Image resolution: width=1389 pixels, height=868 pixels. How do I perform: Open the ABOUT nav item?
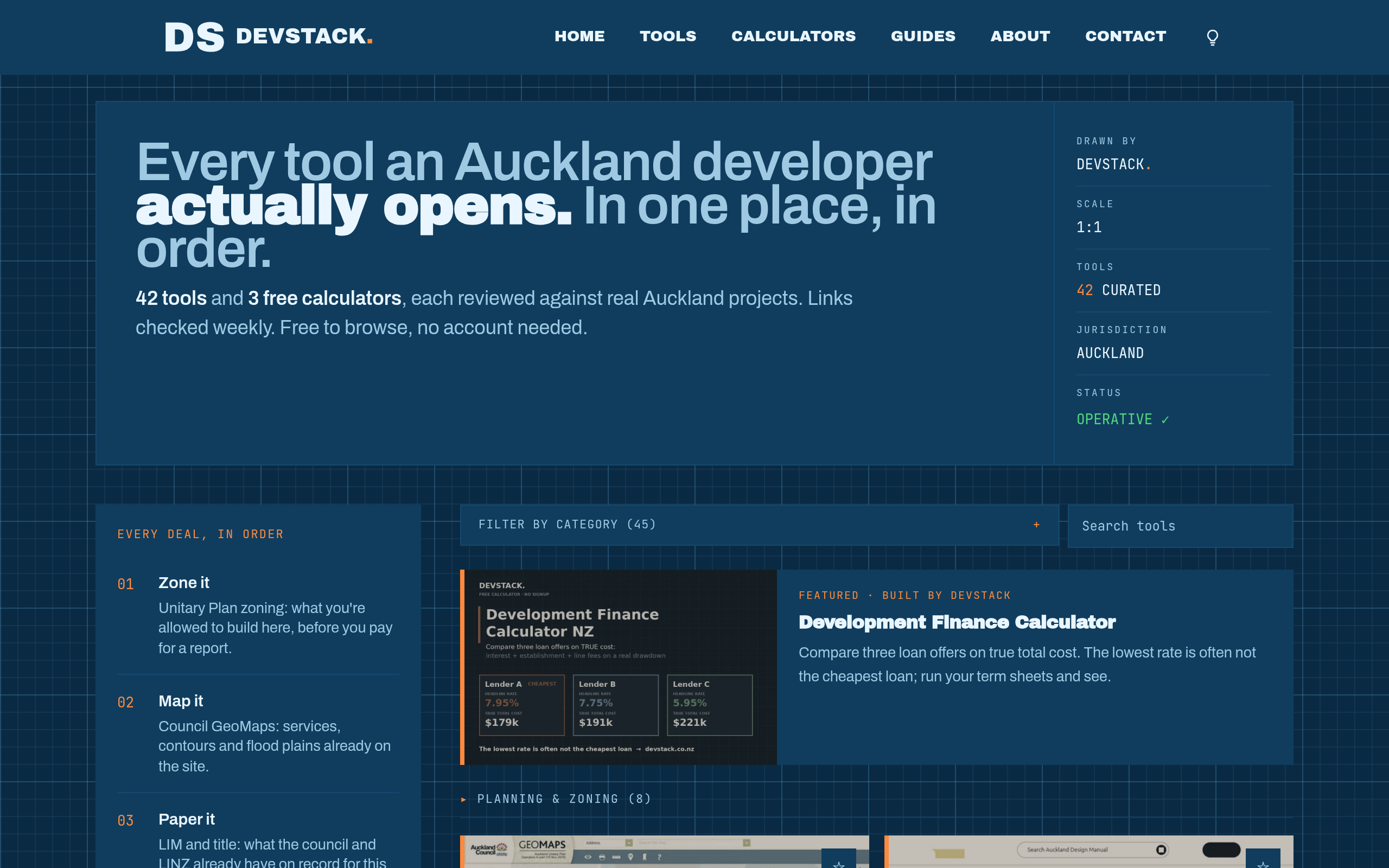pyautogui.click(x=1020, y=36)
